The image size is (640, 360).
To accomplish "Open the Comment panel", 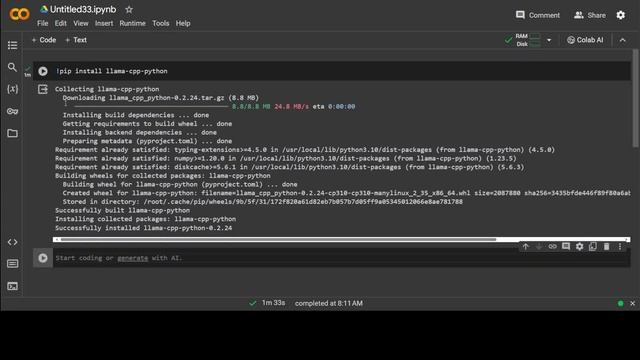I will click(538, 15).
